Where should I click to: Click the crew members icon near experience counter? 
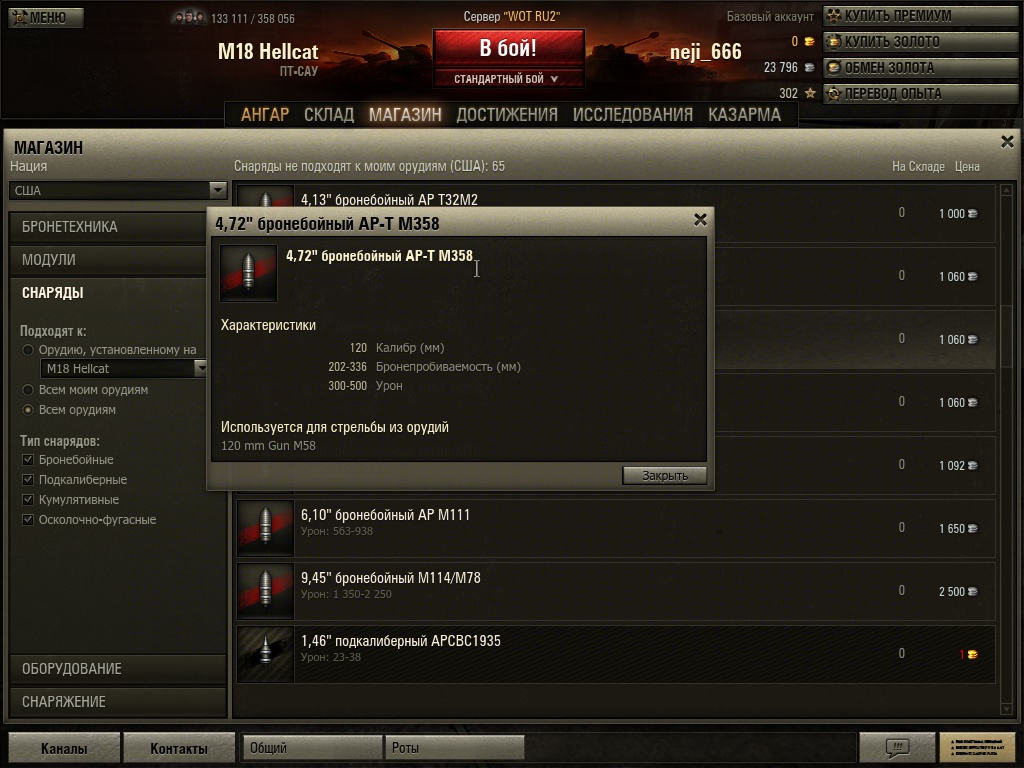[x=189, y=18]
